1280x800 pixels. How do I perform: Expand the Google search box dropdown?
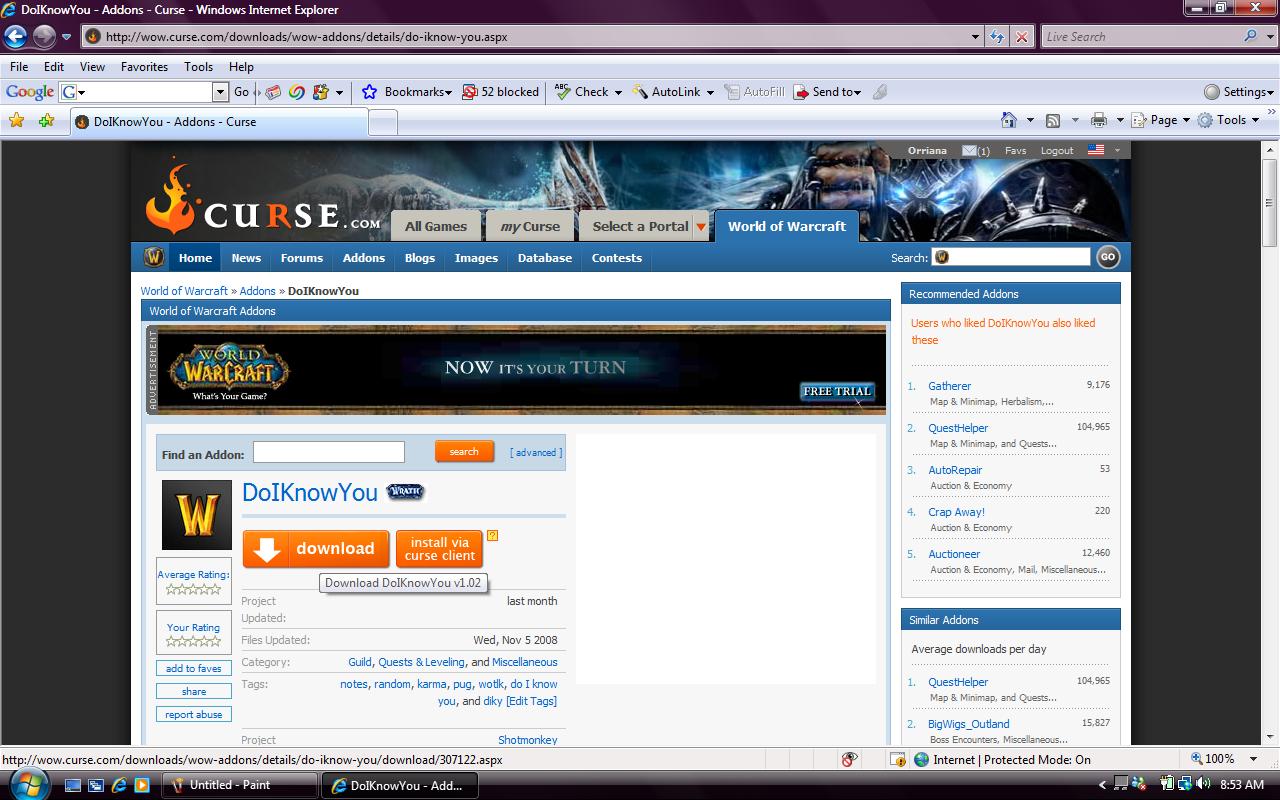click(x=220, y=92)
